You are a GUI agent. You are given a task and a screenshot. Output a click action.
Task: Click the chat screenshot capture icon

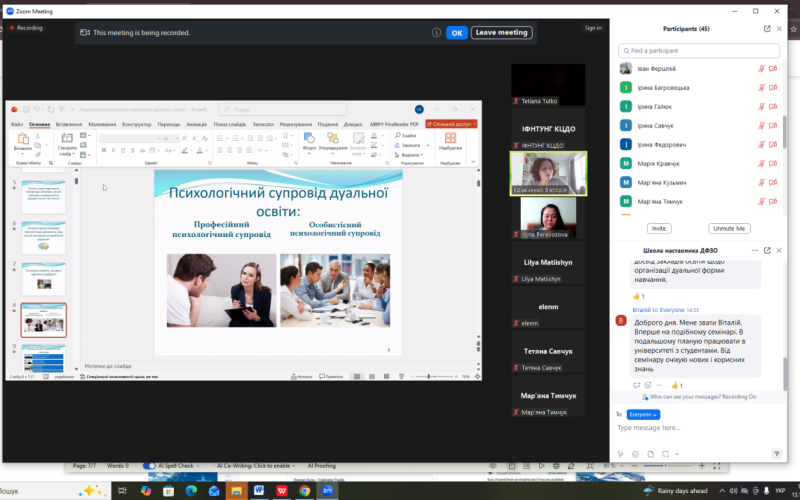pyautogui.click(x=665, y=454)
